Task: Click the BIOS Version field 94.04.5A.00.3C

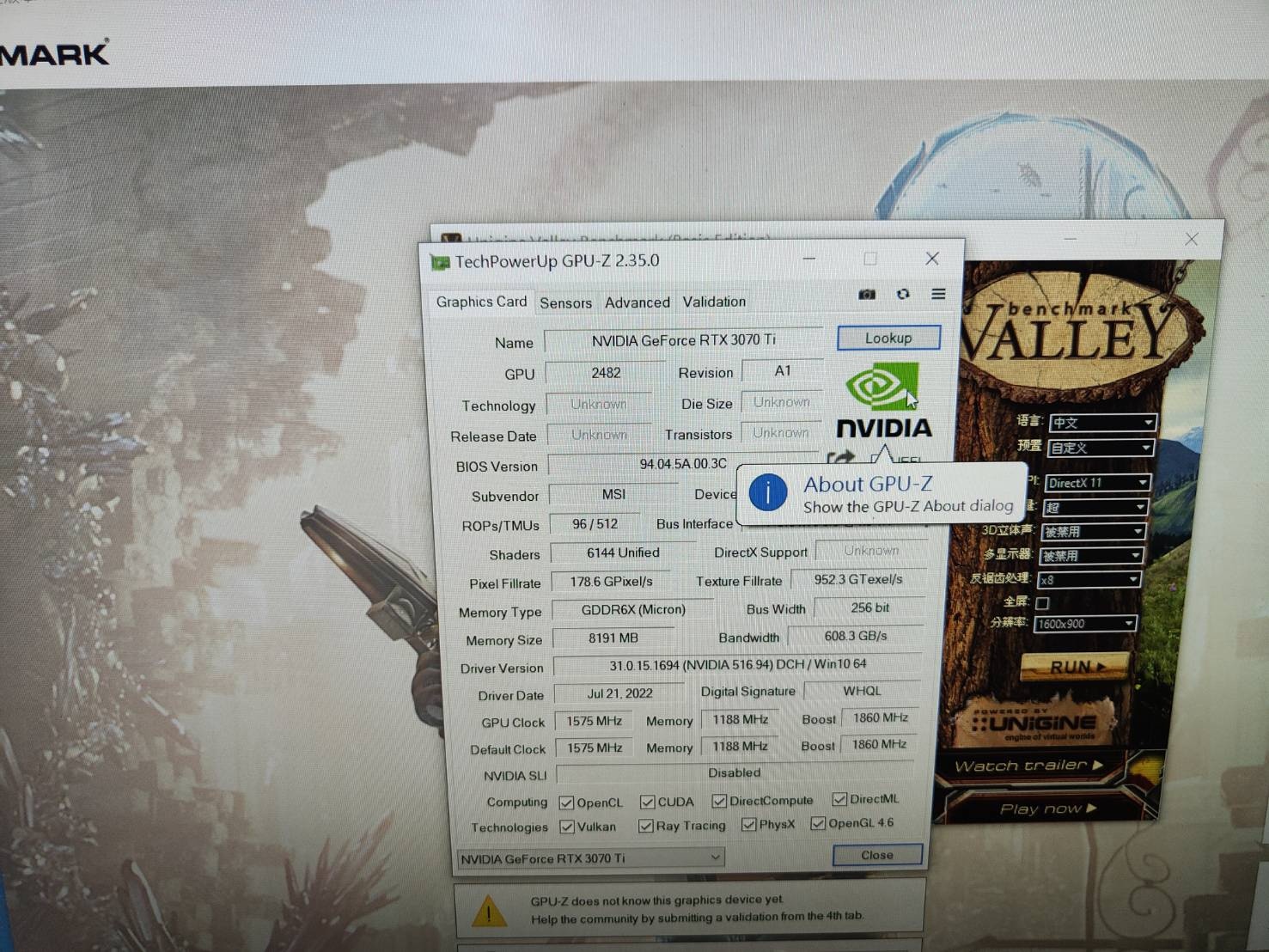Action: 683,464
